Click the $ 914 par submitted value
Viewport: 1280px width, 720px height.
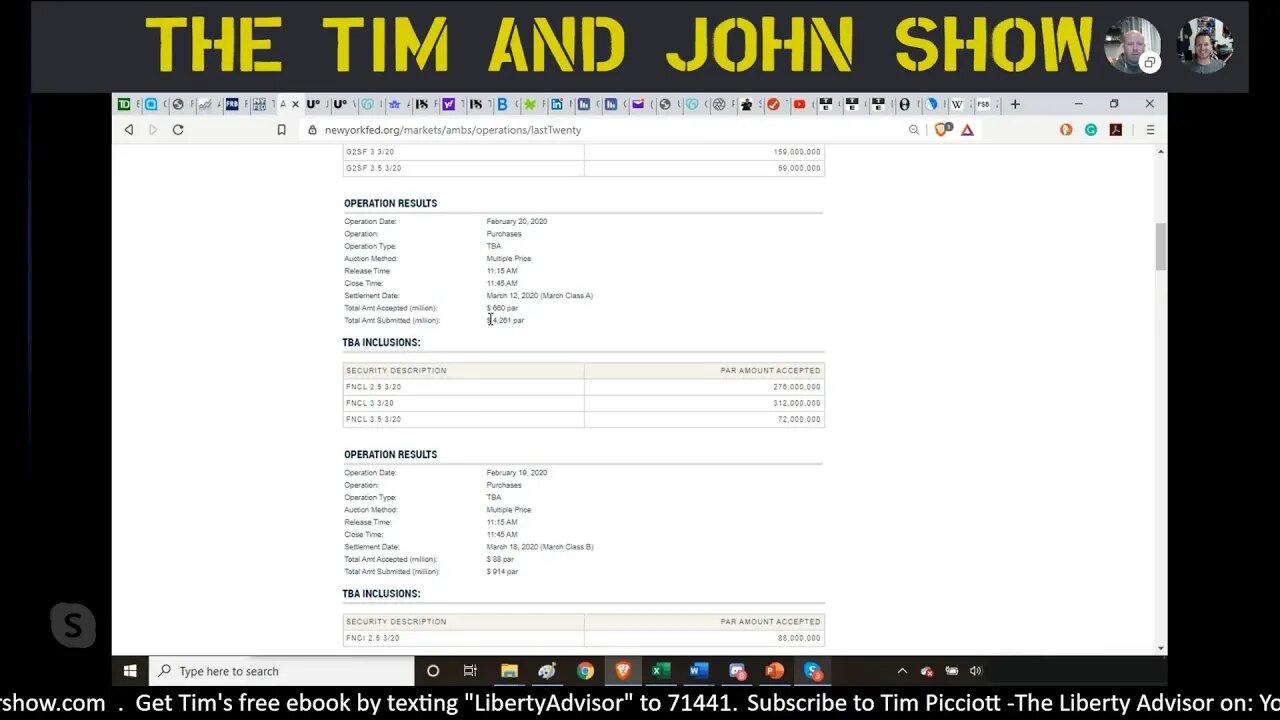[503, 572]
